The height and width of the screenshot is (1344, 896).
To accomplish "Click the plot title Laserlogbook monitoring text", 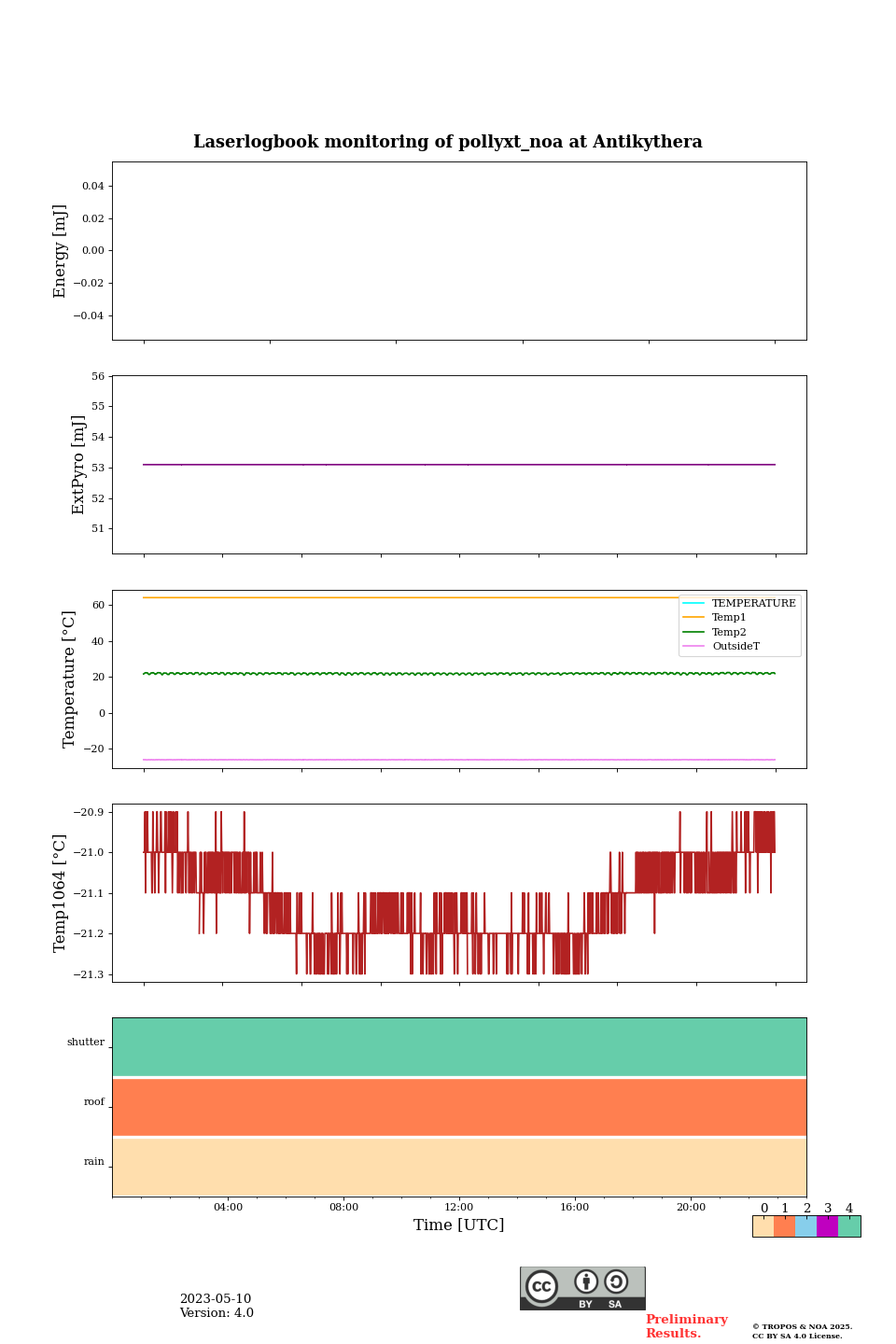I will (448, 142).
